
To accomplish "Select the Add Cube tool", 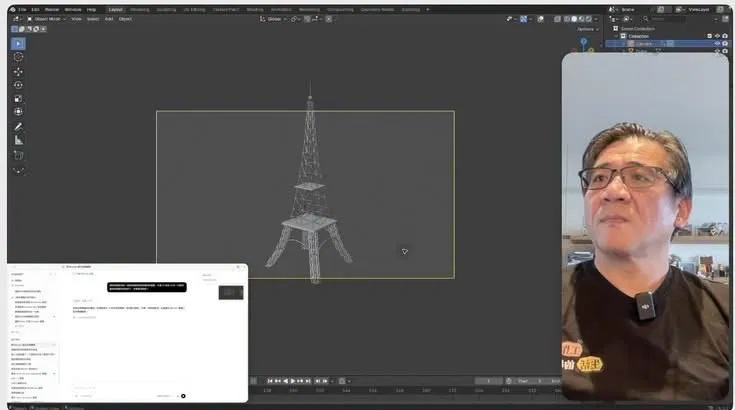I will 18,155.
